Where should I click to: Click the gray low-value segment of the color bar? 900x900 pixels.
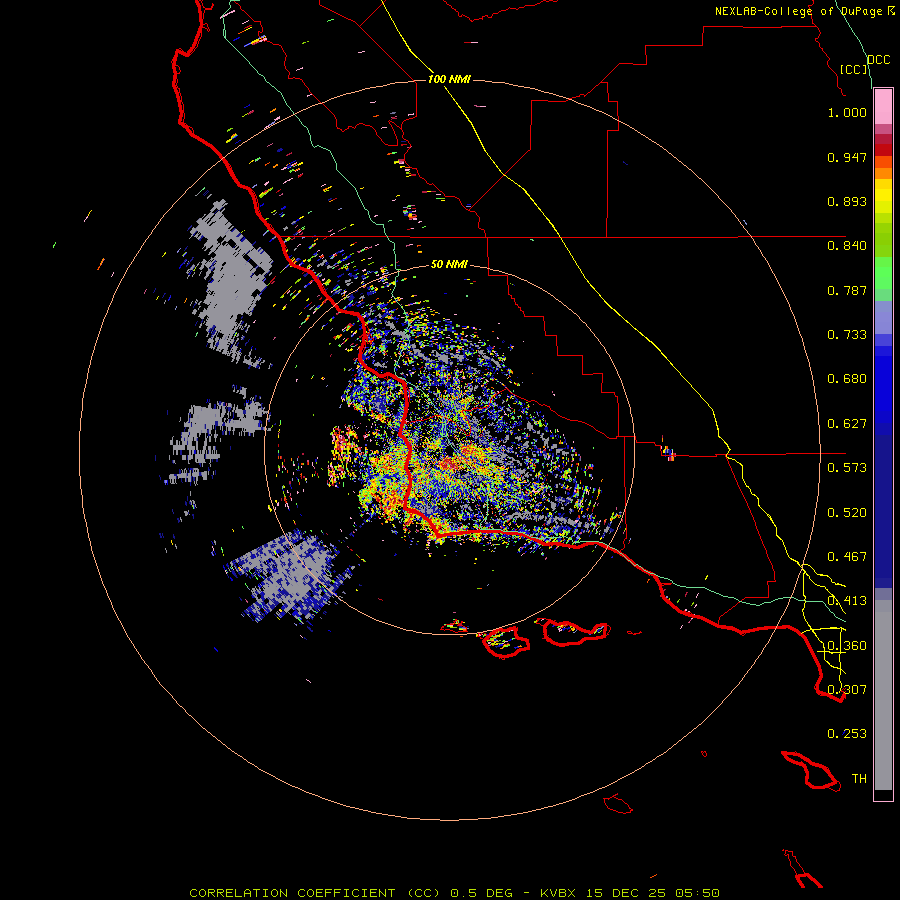(x=883, y=695)
